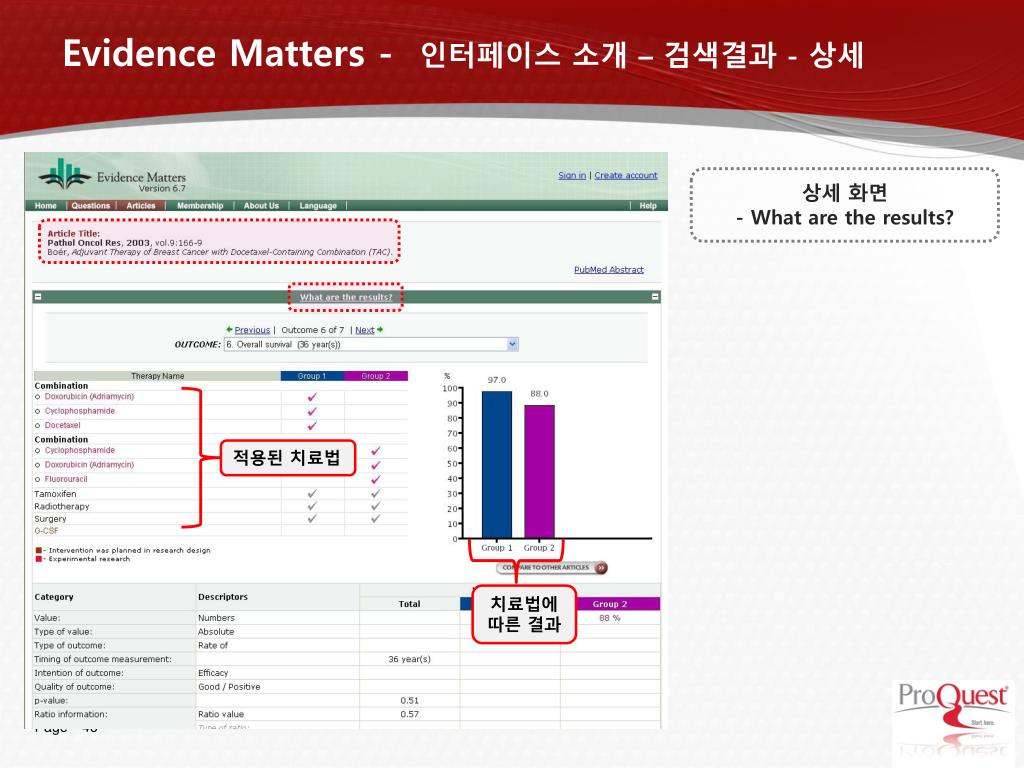This screenshot has width=1024, height=768.
Task: Open the About Us menu item
Action: 261,206
